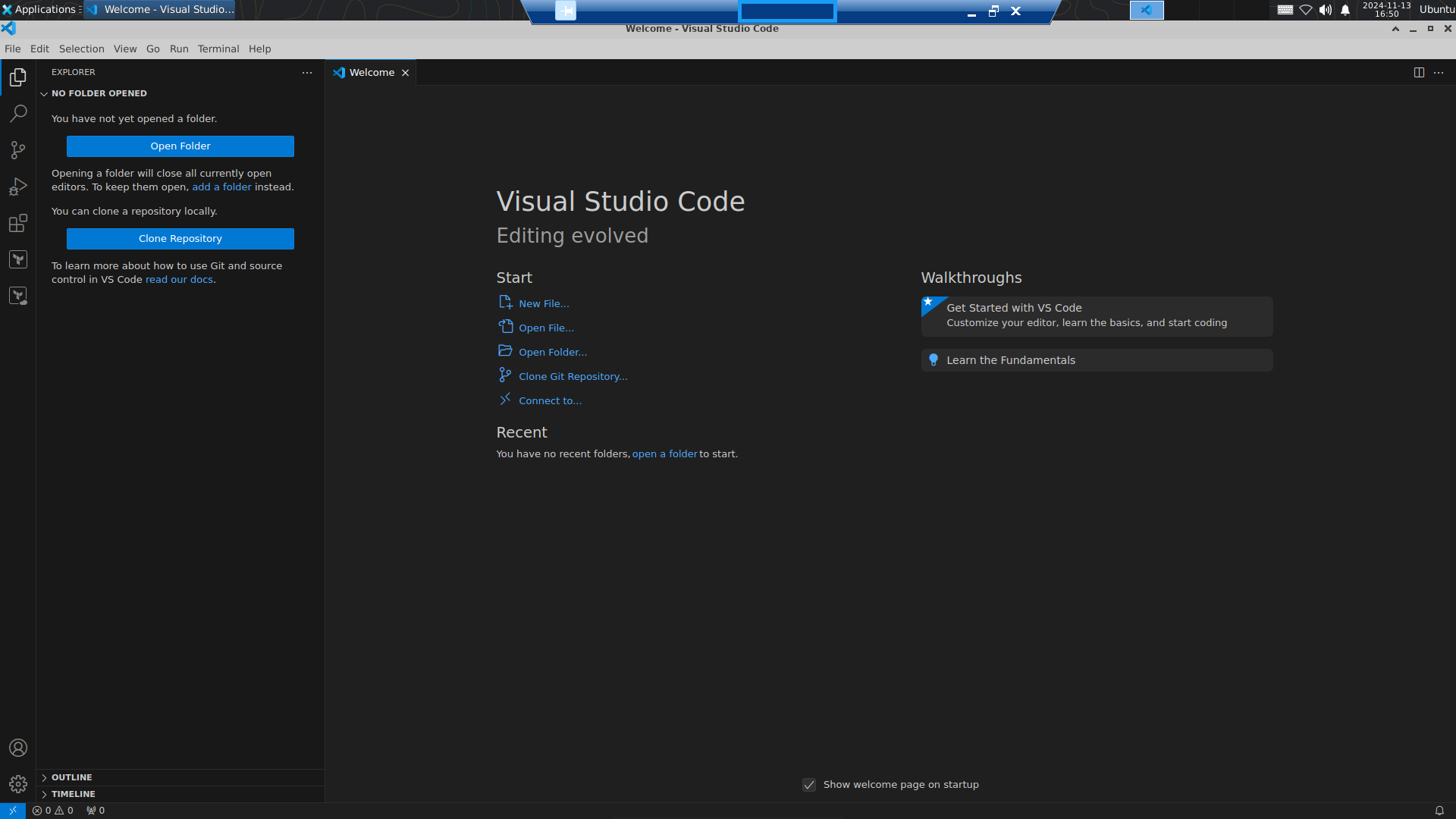Close the Welcome tab

tap(406, 73)
